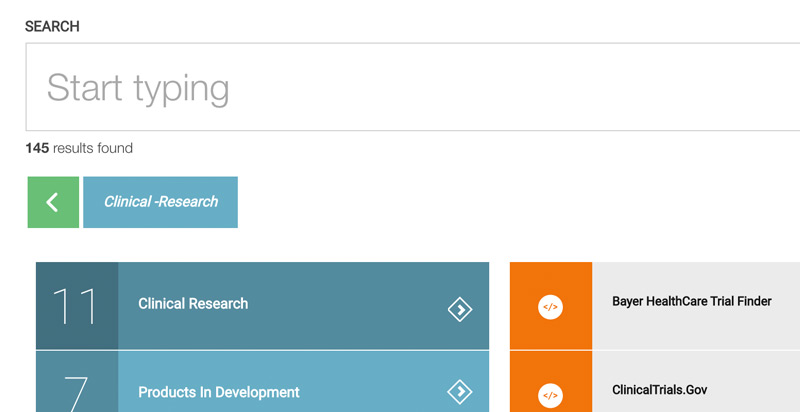The width and height of the screenshot is (800, 412).
Task: Click the orange code icon beside Bayer HealthCare Trial Finder
Action: point(550,306)
